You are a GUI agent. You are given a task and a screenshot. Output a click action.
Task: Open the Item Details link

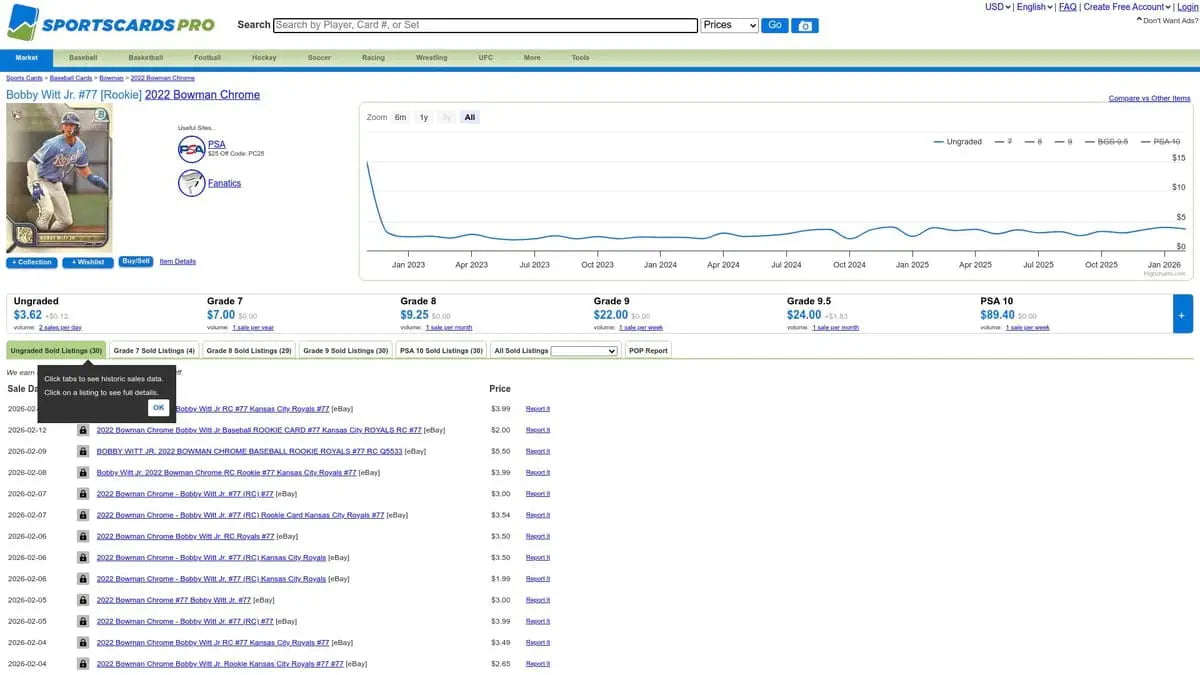tap(178, 262)
